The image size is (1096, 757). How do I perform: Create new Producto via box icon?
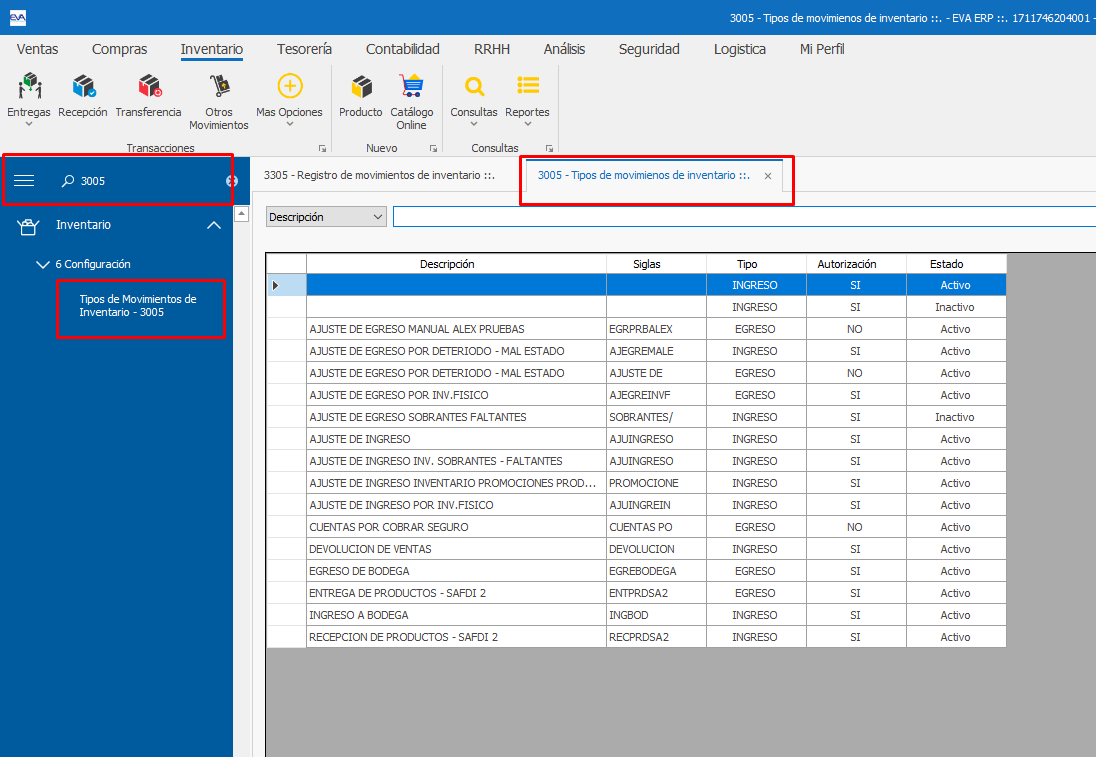pyautogui.click(x=360, y=87)
